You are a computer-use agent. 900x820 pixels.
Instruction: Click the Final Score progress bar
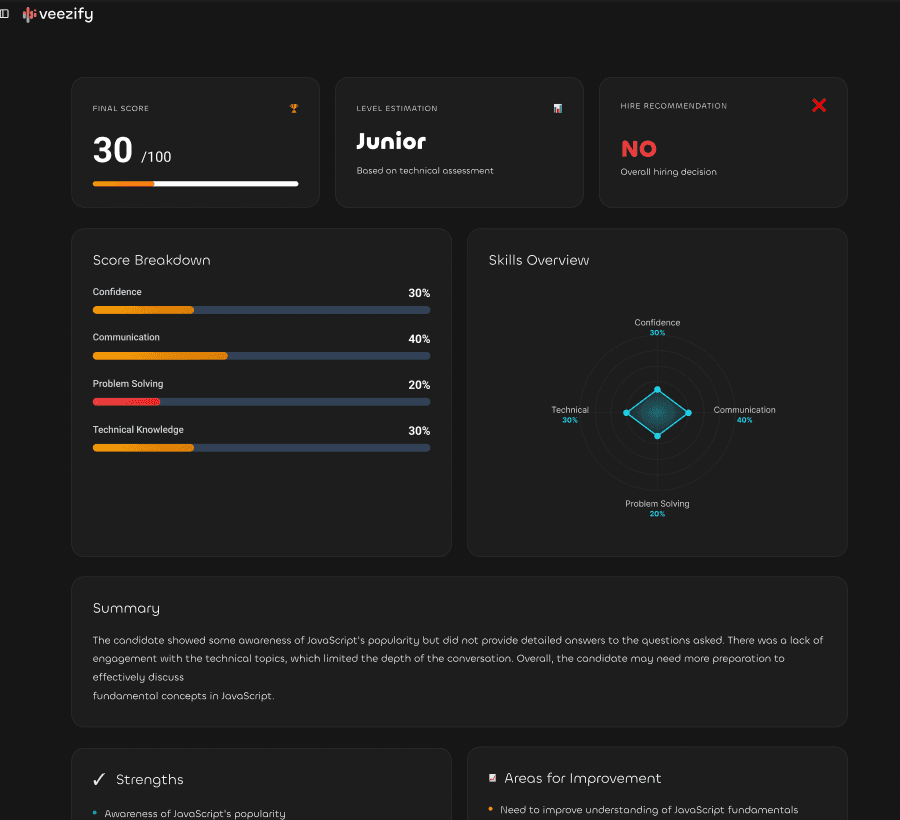195,184
